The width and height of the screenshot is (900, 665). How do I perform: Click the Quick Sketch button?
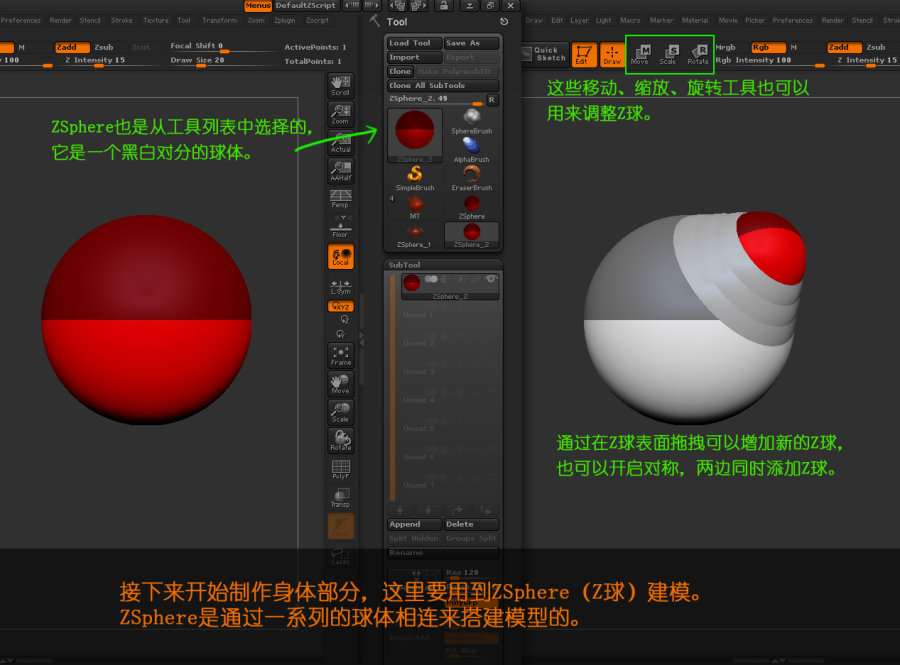545,54
